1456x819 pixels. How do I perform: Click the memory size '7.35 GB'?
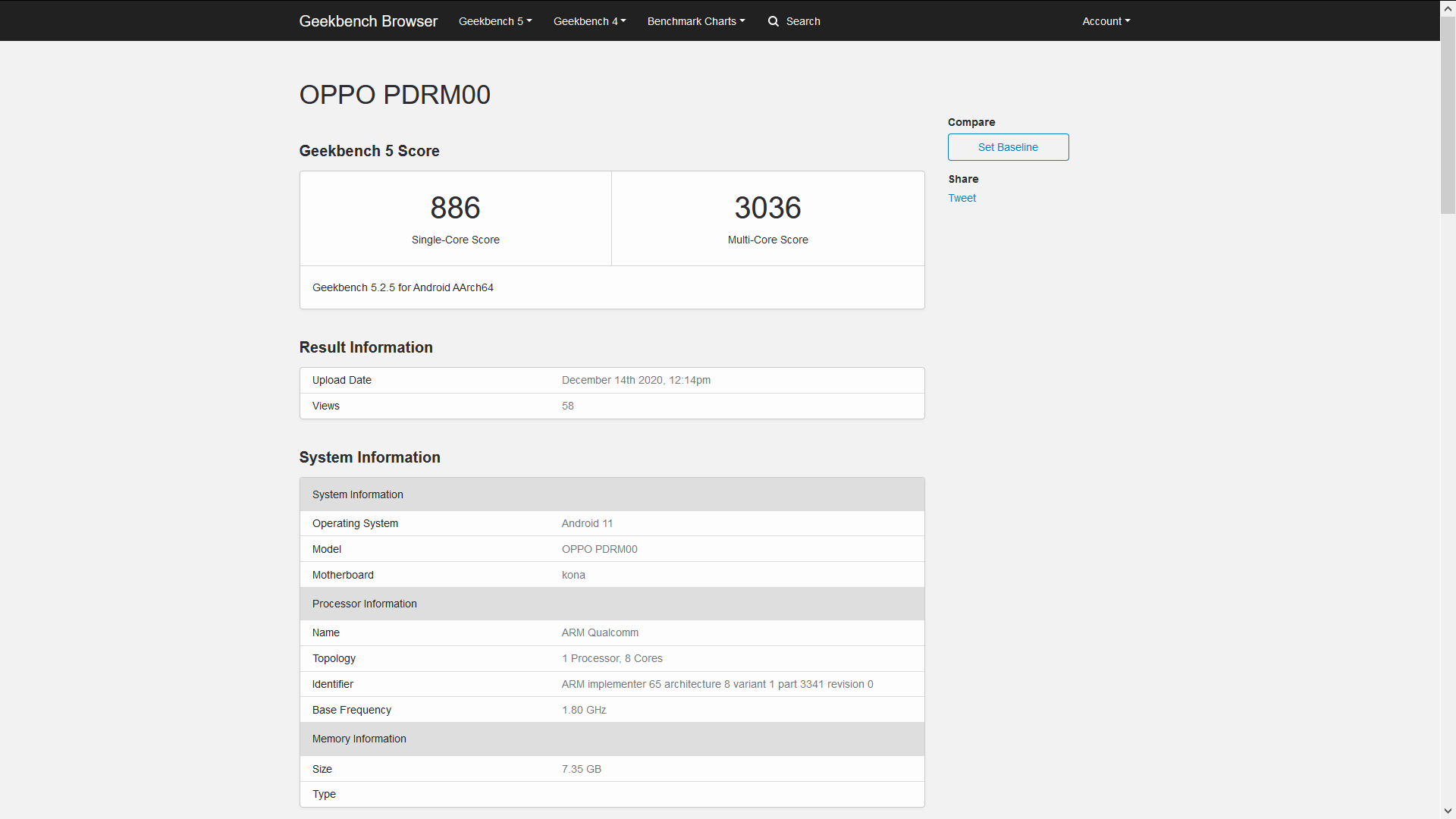coord(581,769)
